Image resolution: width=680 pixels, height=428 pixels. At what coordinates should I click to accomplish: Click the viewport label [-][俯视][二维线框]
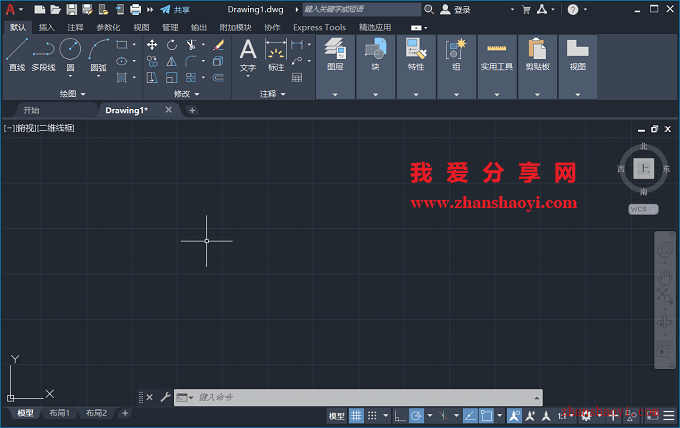point(39,128)
